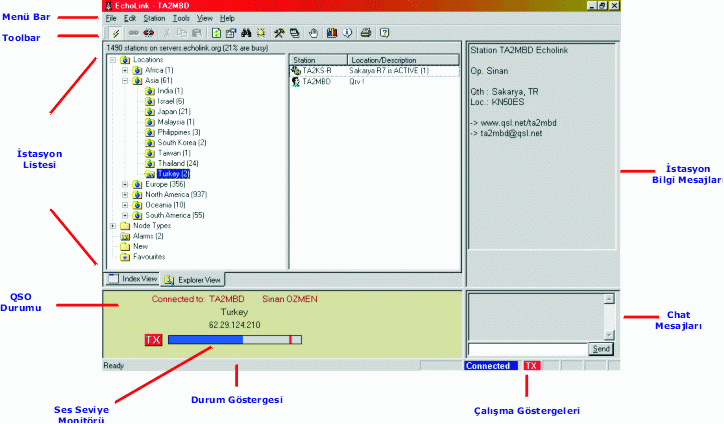Switch to the Explorer View tab
724x424 pixels.
coord(193,280)
